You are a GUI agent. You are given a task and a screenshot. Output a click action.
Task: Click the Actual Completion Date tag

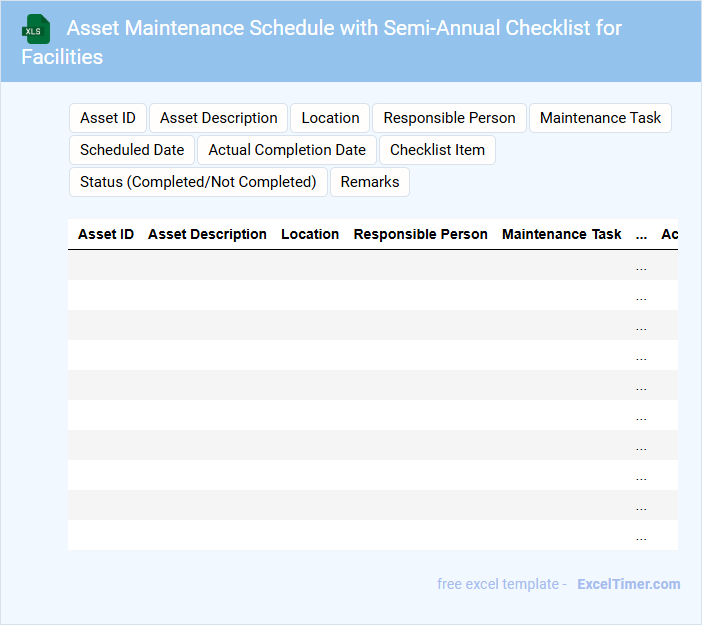coord(287,150)
